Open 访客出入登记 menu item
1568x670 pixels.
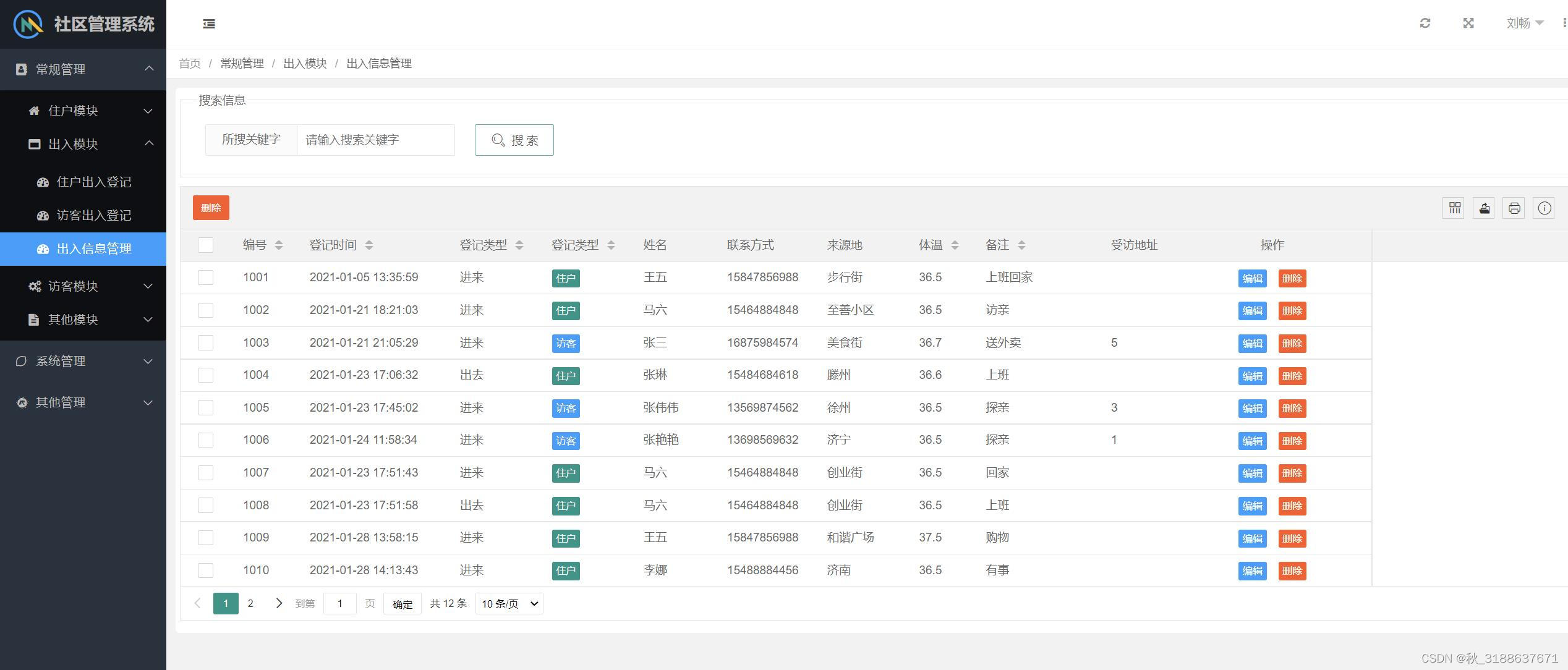pos(83,216)
